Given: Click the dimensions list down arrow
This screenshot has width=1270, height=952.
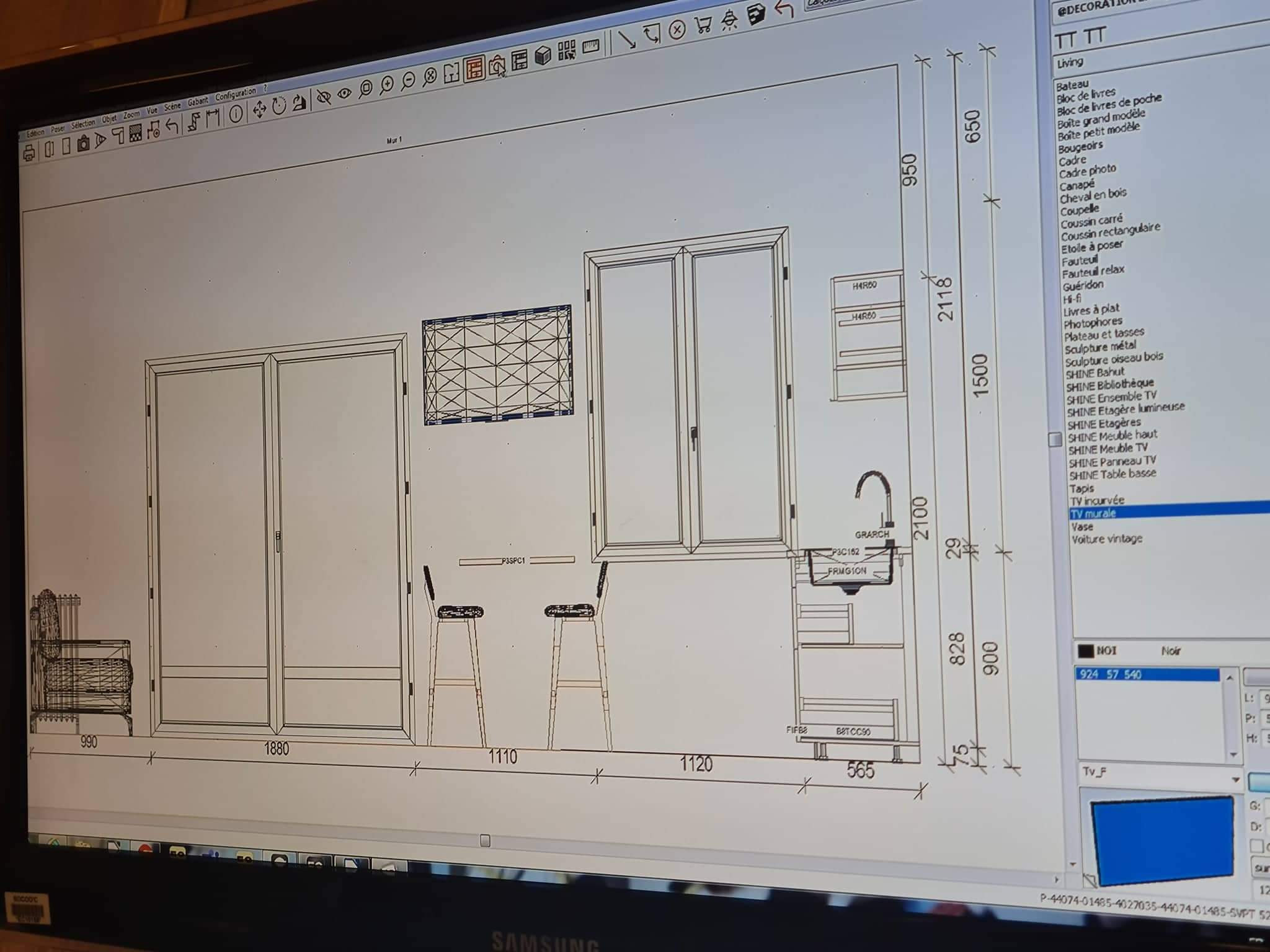Looking at the screenshot, I should (x=1233, y=754).
